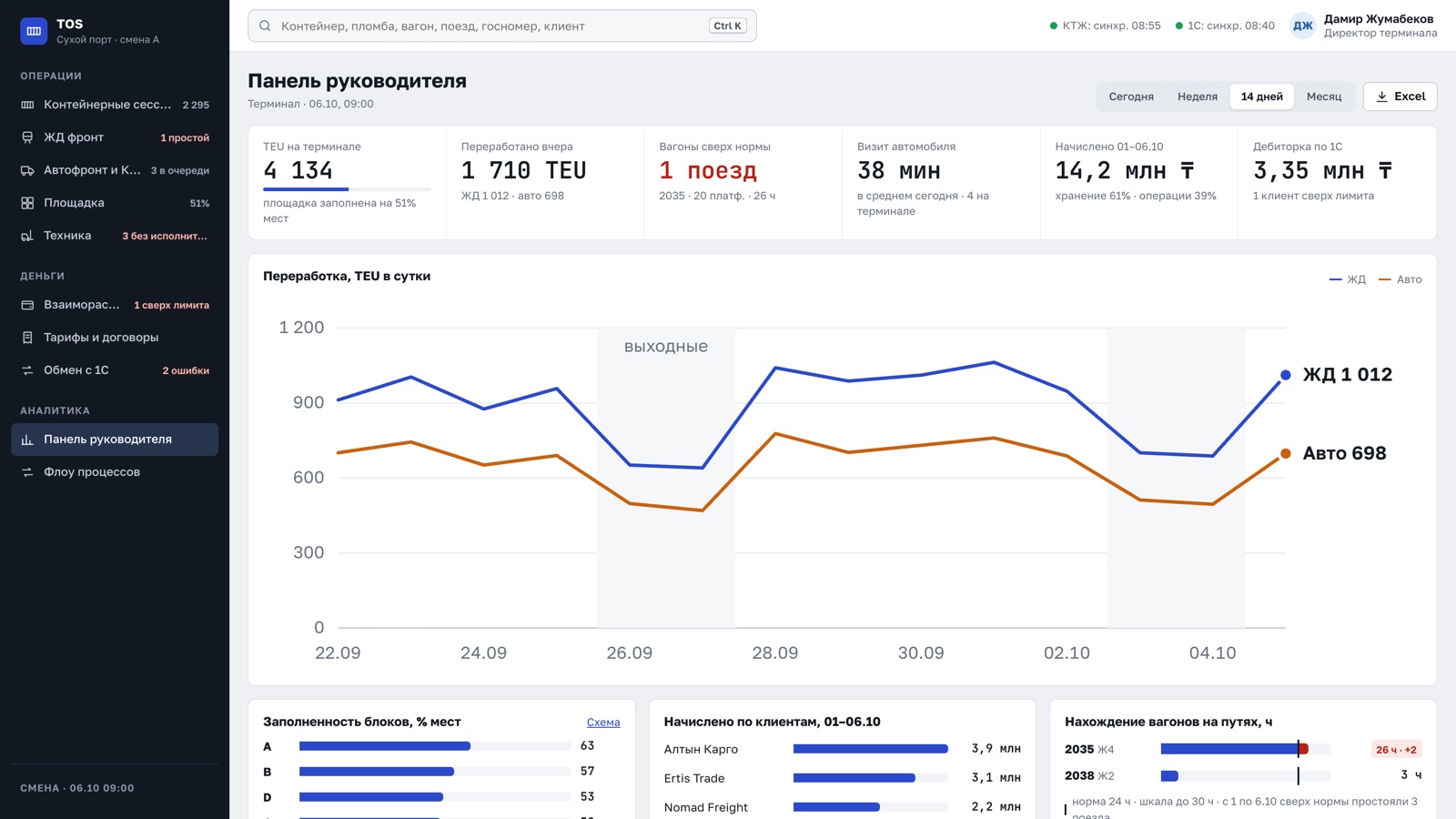The width and height of the screenshot is (1456, 819).
Task: Open Флоу процессов arrows icon
Action: click(27, 472)
